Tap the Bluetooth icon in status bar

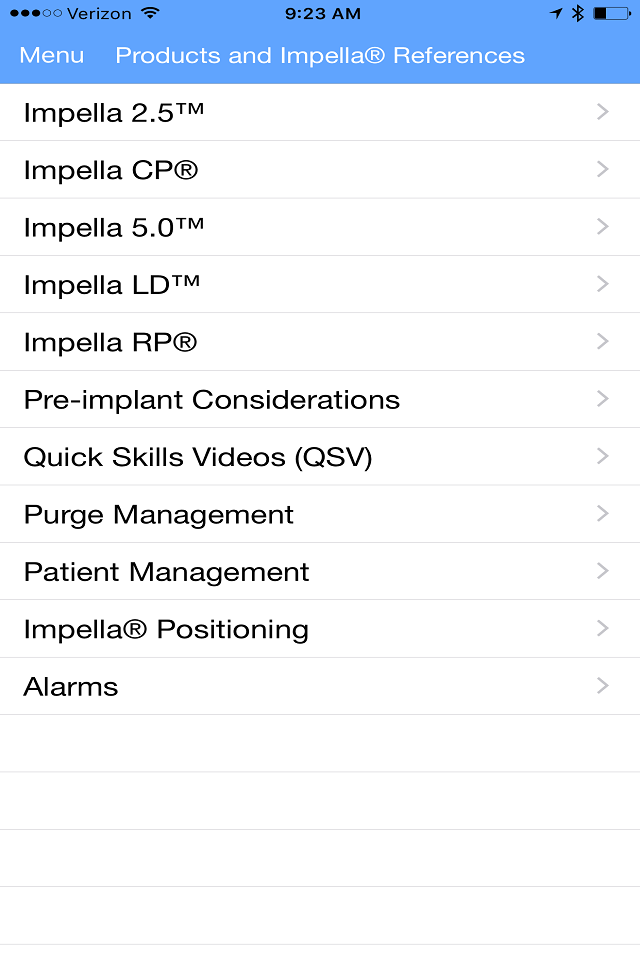click(x=578, y=13)
